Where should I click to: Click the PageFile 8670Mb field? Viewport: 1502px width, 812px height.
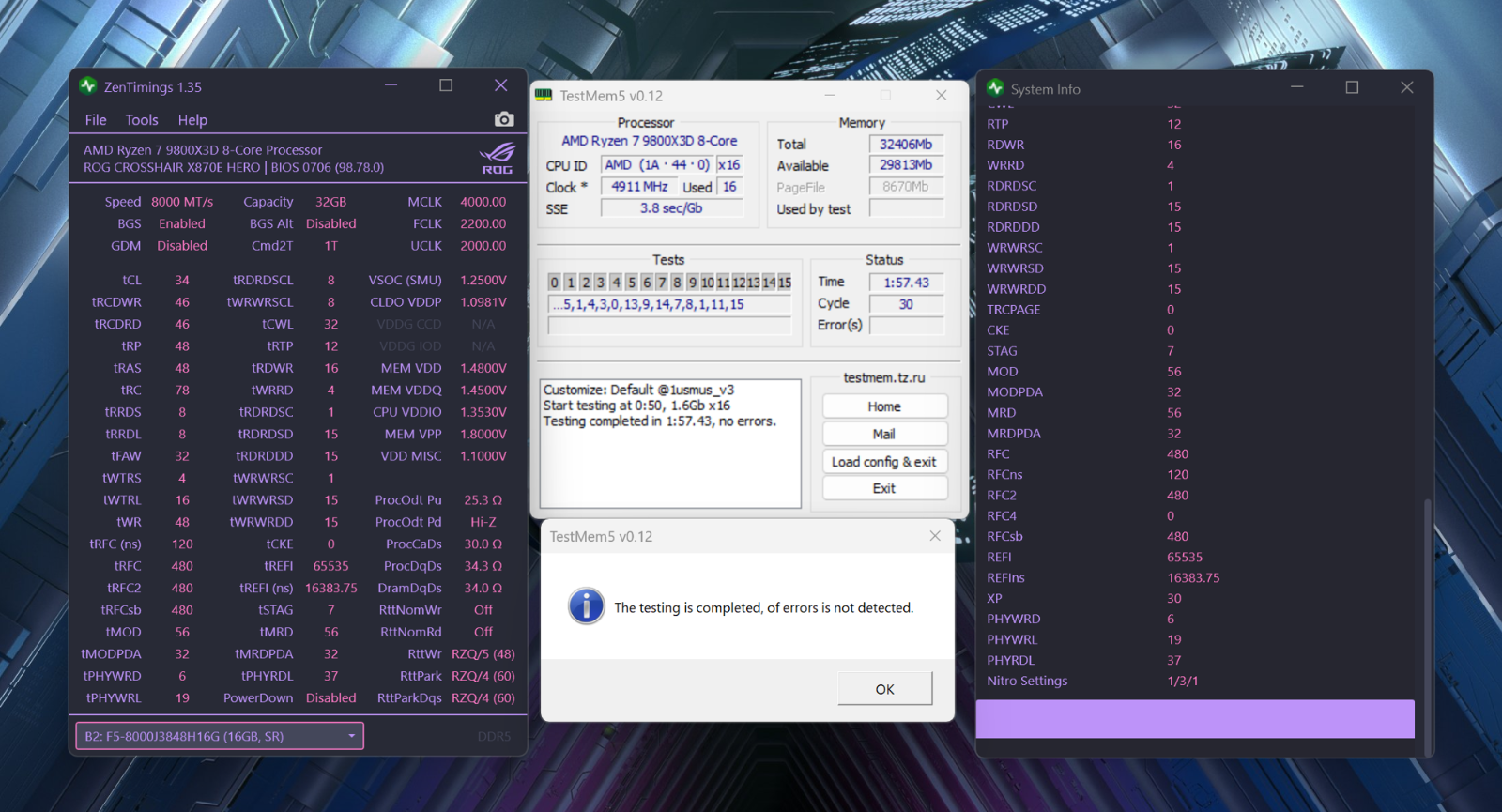(x=906, y=187)
